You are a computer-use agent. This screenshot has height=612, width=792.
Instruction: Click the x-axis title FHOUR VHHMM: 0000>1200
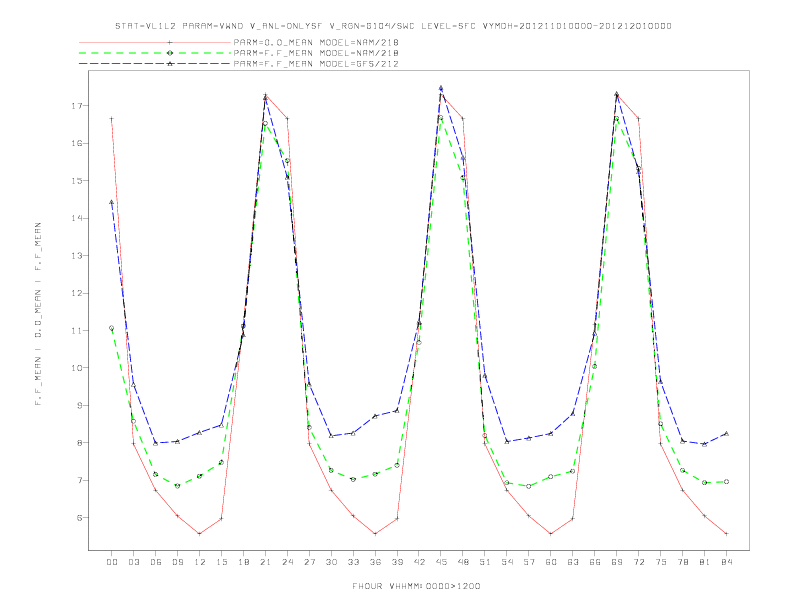[416, 586]
